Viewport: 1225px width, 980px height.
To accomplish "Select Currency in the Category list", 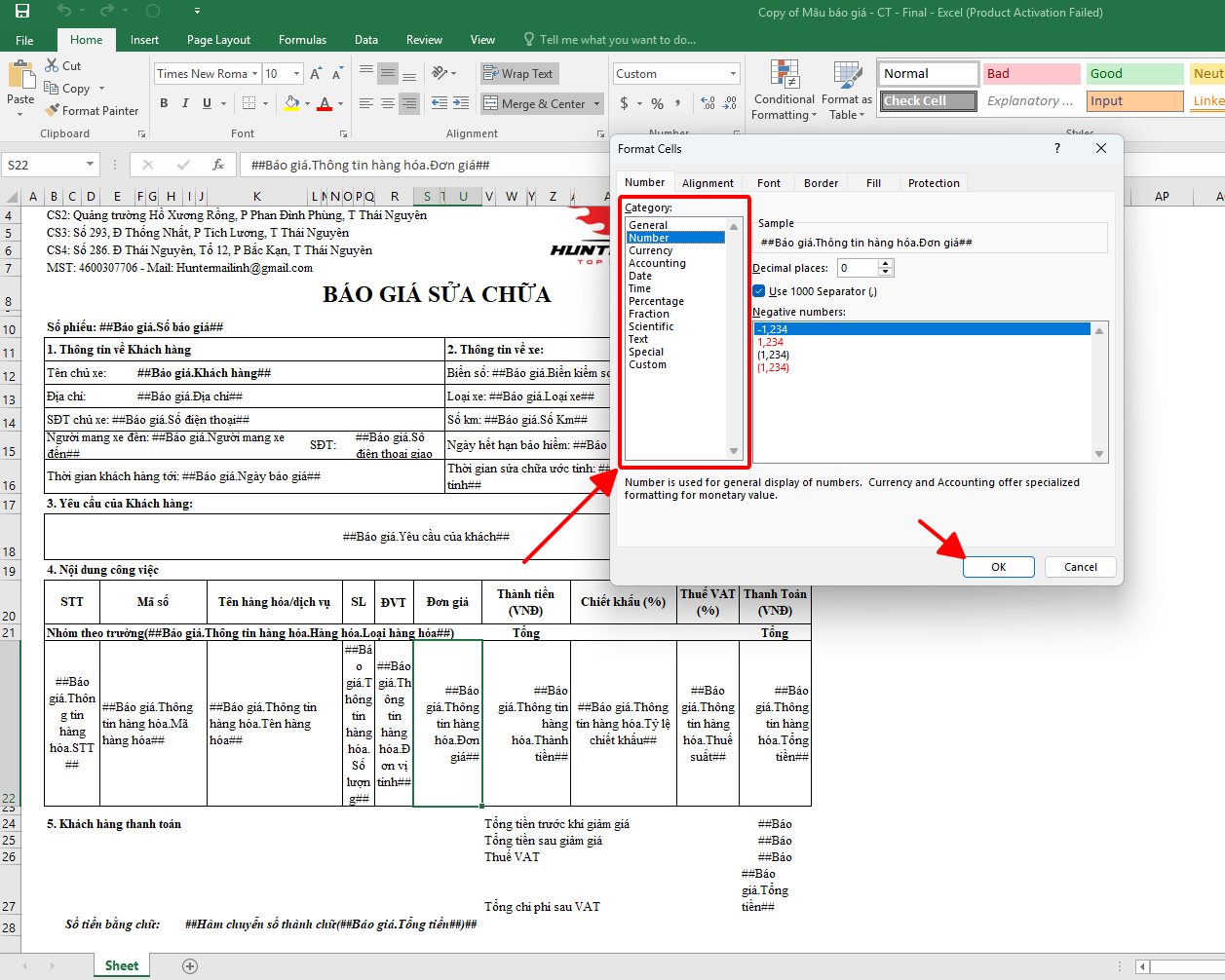I will coord(650,250).
